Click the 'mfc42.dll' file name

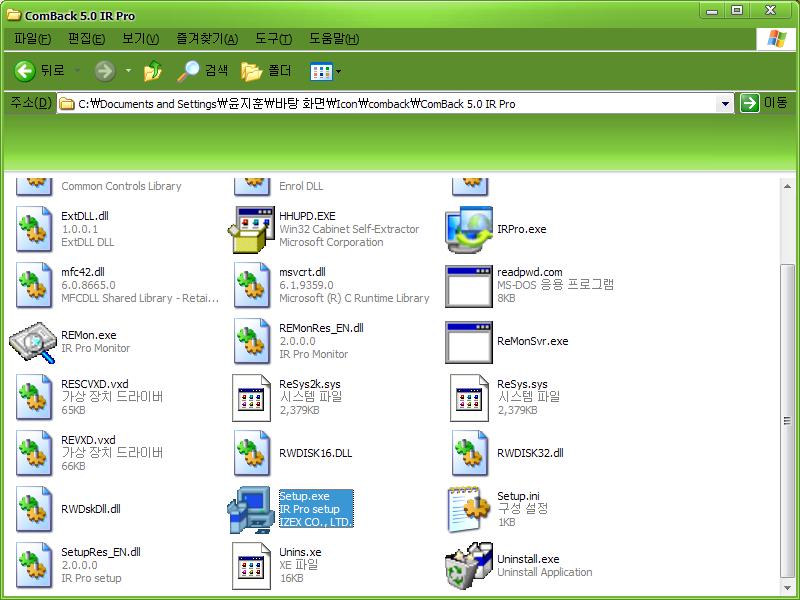(x=83, y=272)
